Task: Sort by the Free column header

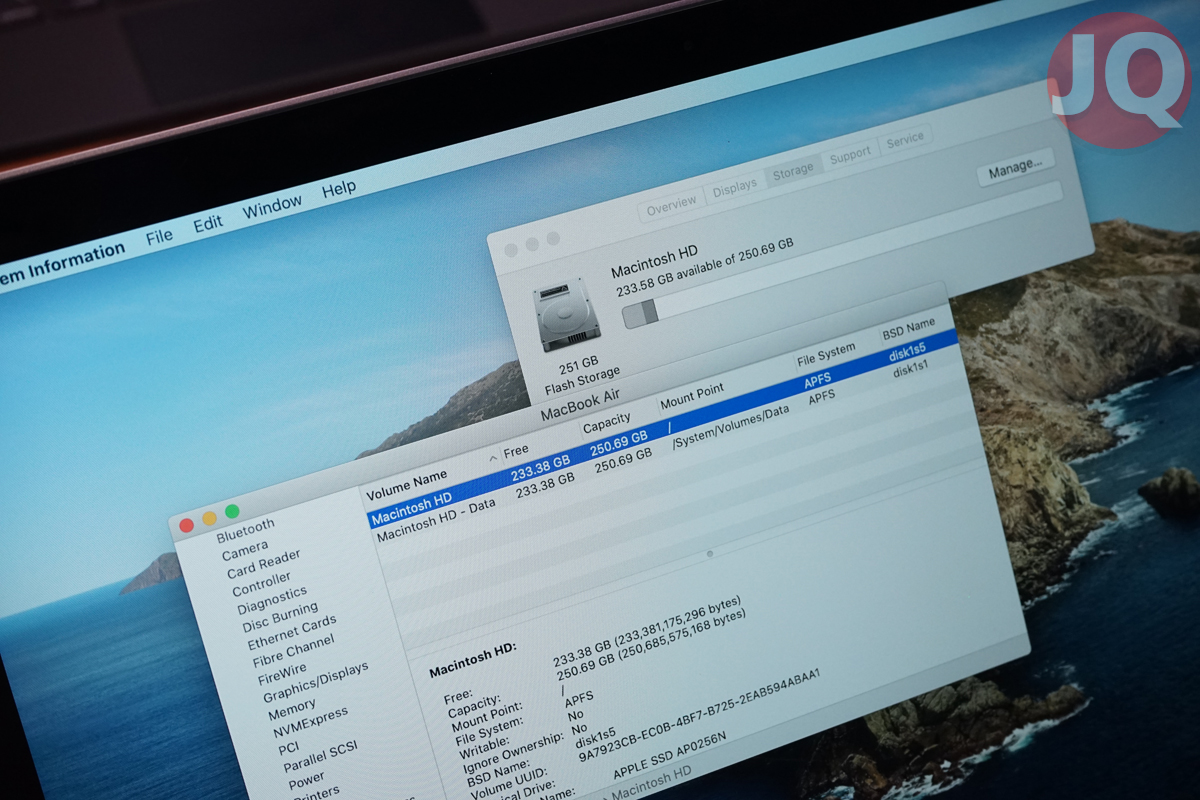Action: (516, 452)
